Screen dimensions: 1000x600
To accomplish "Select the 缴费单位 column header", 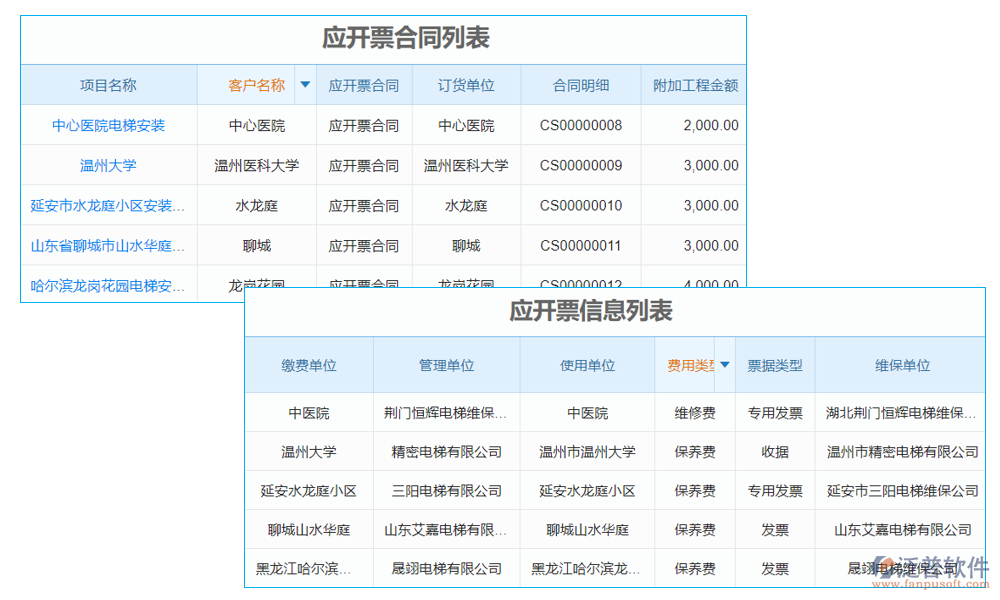I will 310,365.
